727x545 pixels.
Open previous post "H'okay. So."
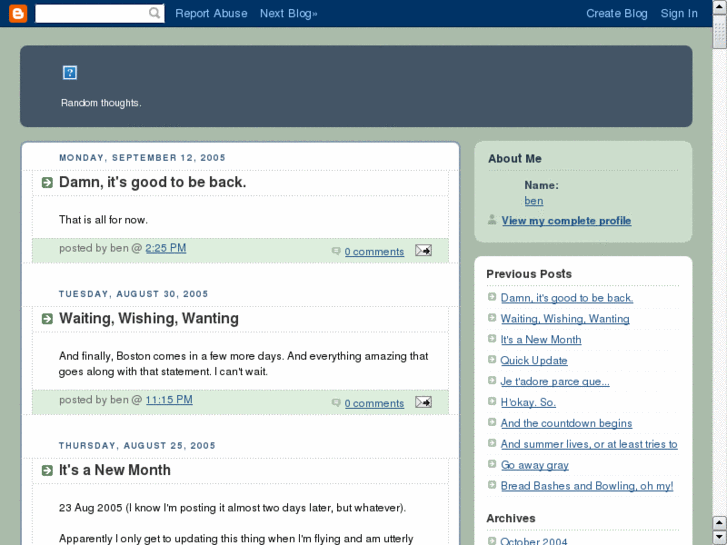(528, 402)
